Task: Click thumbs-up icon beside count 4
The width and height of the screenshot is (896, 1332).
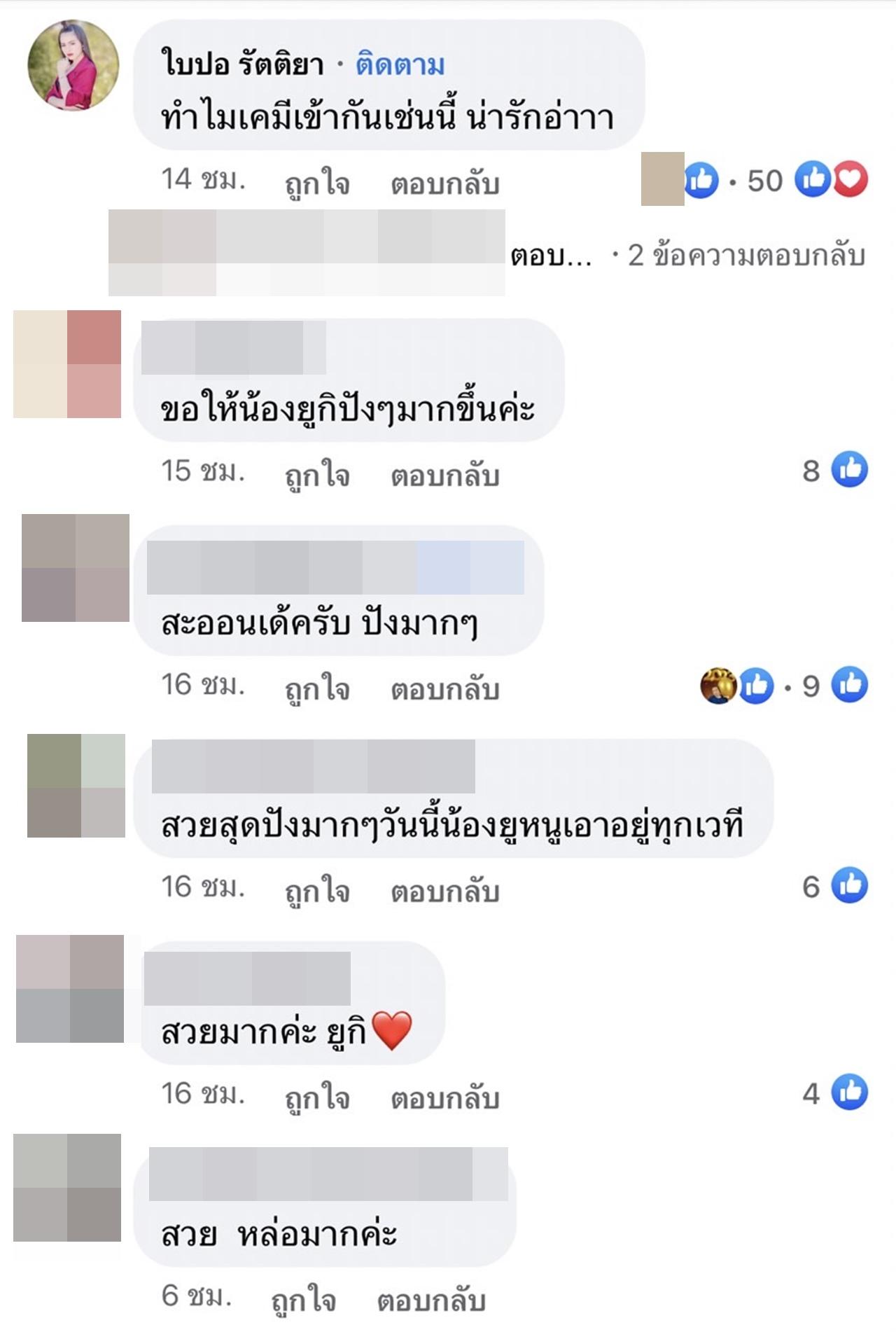Action: point(850,1092)
